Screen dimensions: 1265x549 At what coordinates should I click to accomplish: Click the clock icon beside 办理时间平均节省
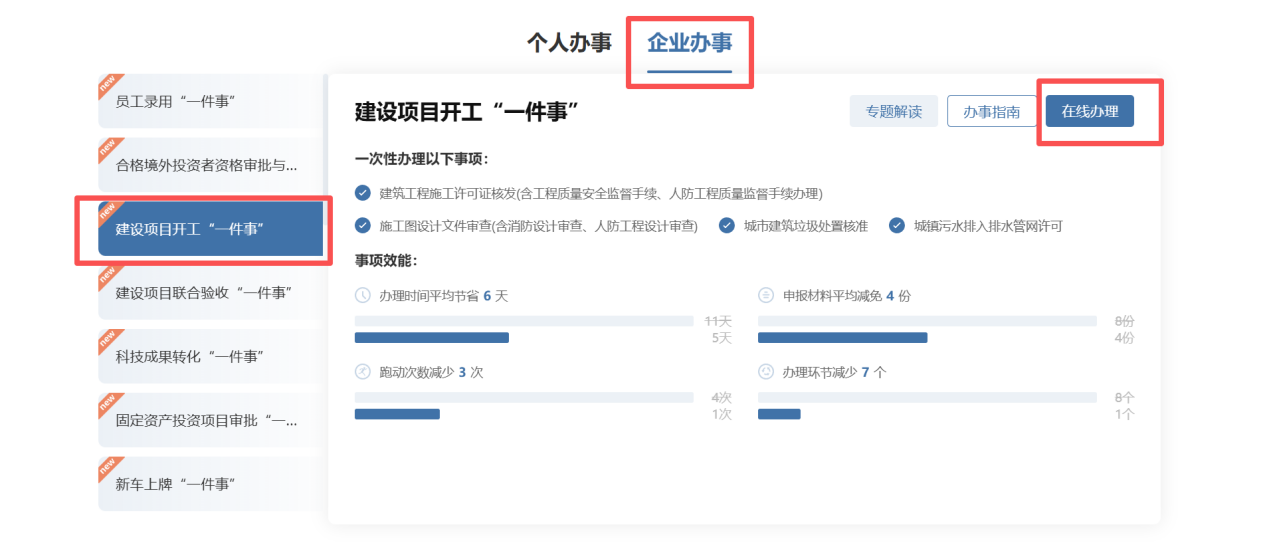pyautogui.click(x=363, y=296)
